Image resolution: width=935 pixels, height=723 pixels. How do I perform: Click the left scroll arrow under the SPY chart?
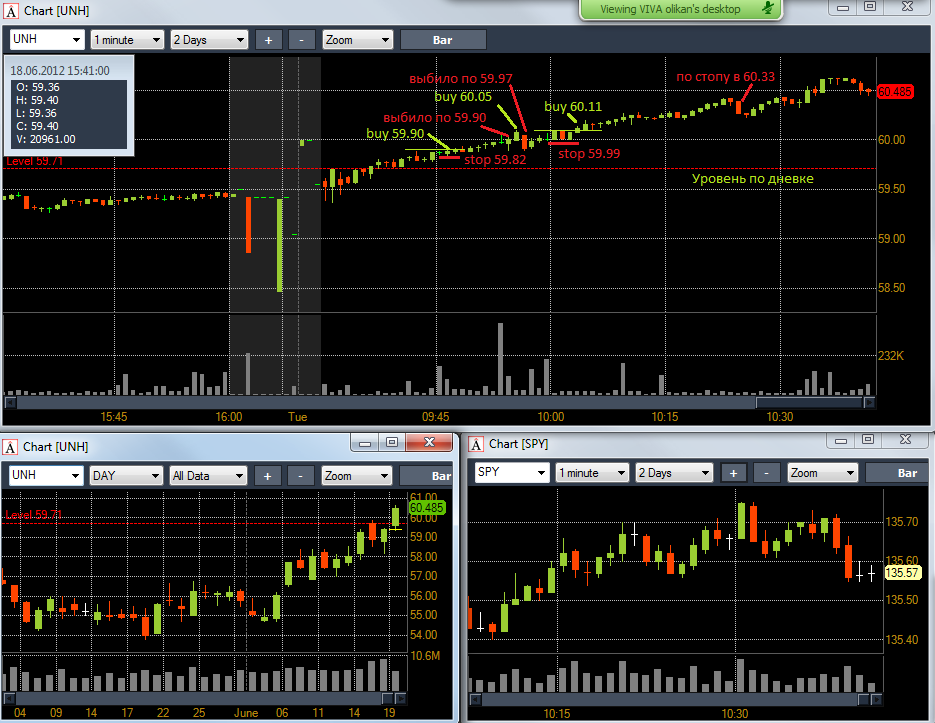pyautogui.click(x=475, y=699)
